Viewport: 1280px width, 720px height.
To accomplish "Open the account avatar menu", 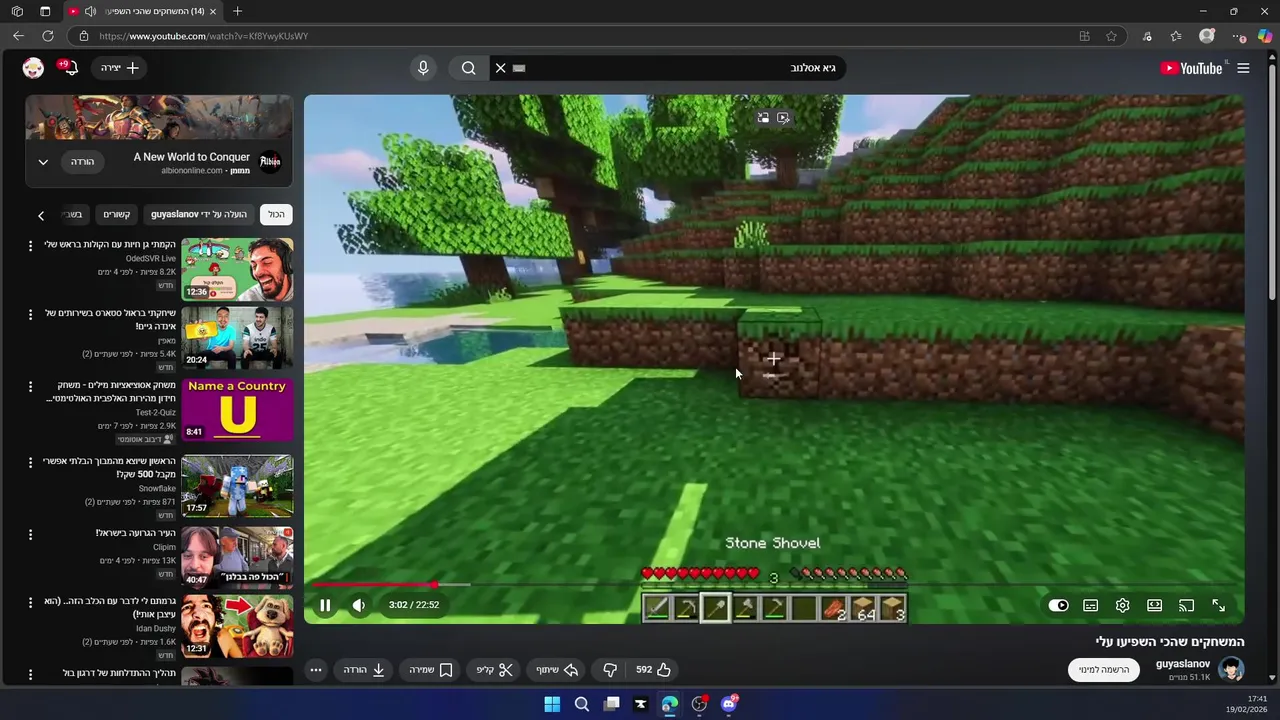I will (33, 68).
